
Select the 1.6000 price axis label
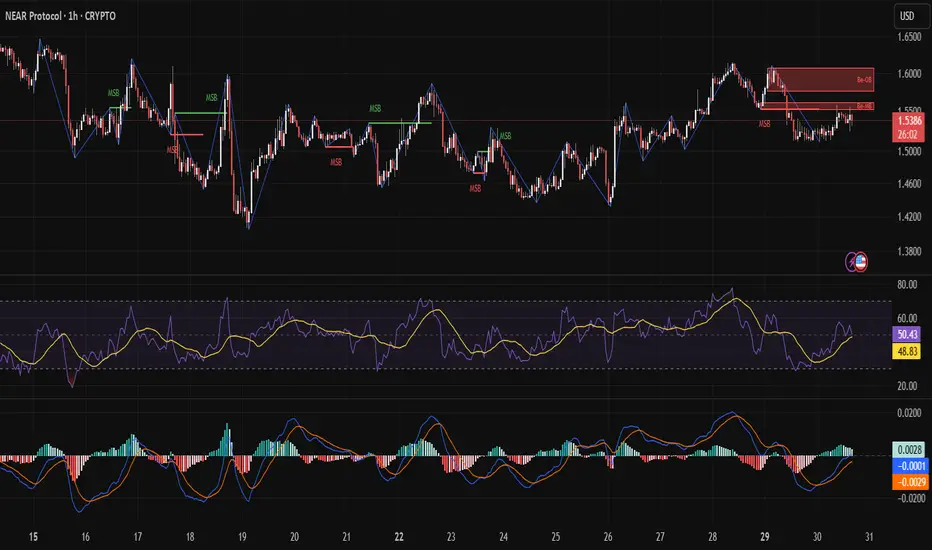(x=909, y=74)
